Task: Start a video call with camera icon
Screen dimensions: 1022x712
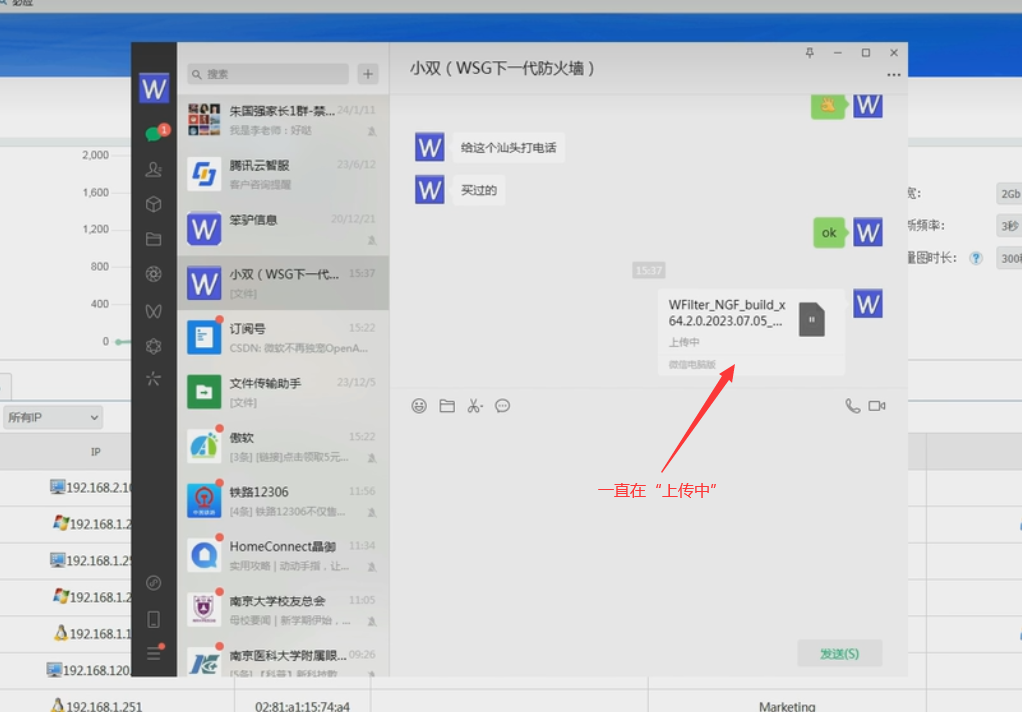Action: (877, 406)
